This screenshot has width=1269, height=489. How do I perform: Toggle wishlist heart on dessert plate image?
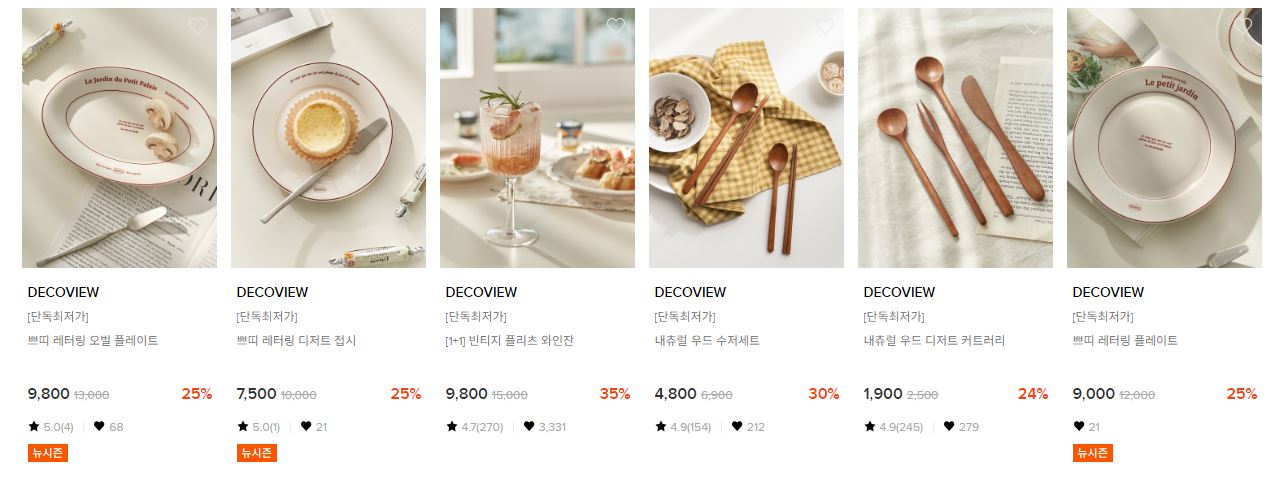click(407, 27)
